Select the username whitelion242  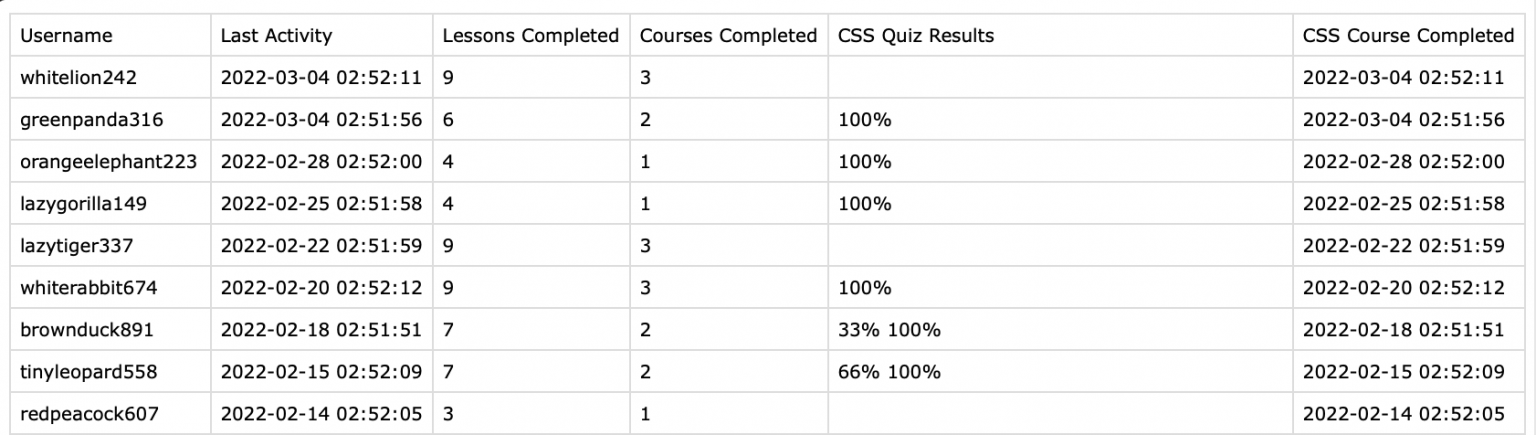point(78,78)
